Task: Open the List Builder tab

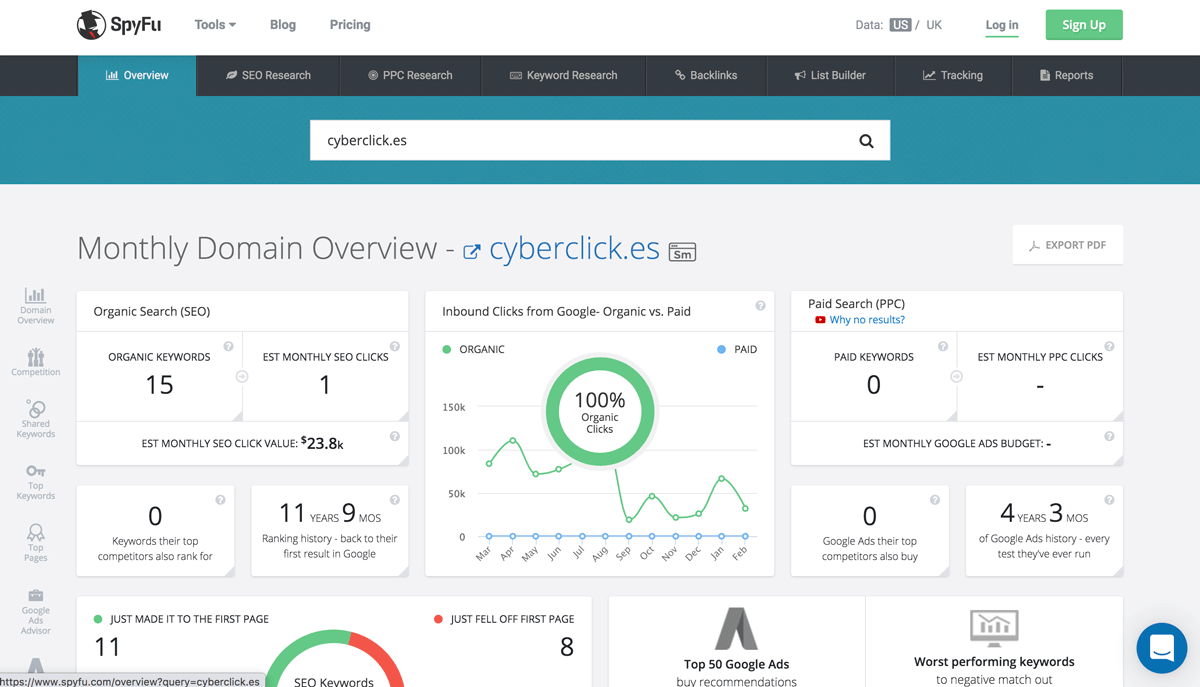Action: tap(830, 75)
